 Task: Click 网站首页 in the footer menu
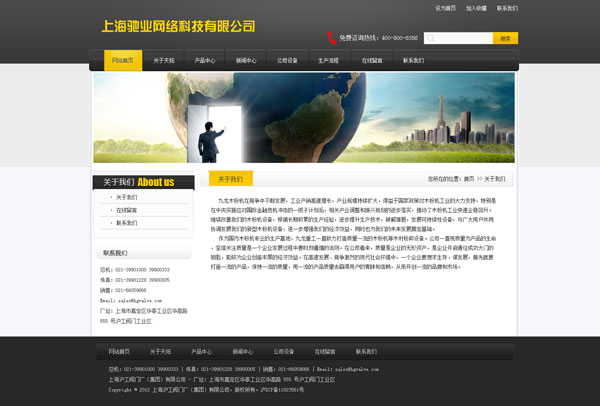119,351
